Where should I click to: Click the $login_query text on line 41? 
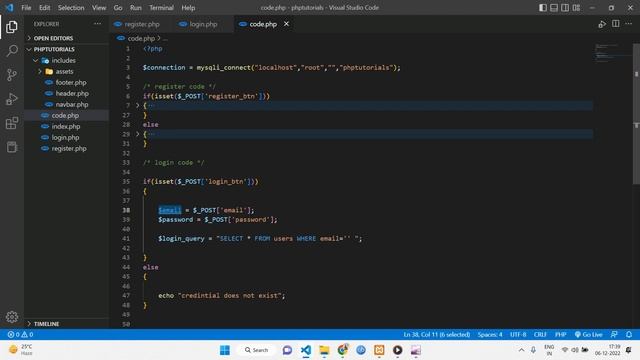[x=181, y=238]
